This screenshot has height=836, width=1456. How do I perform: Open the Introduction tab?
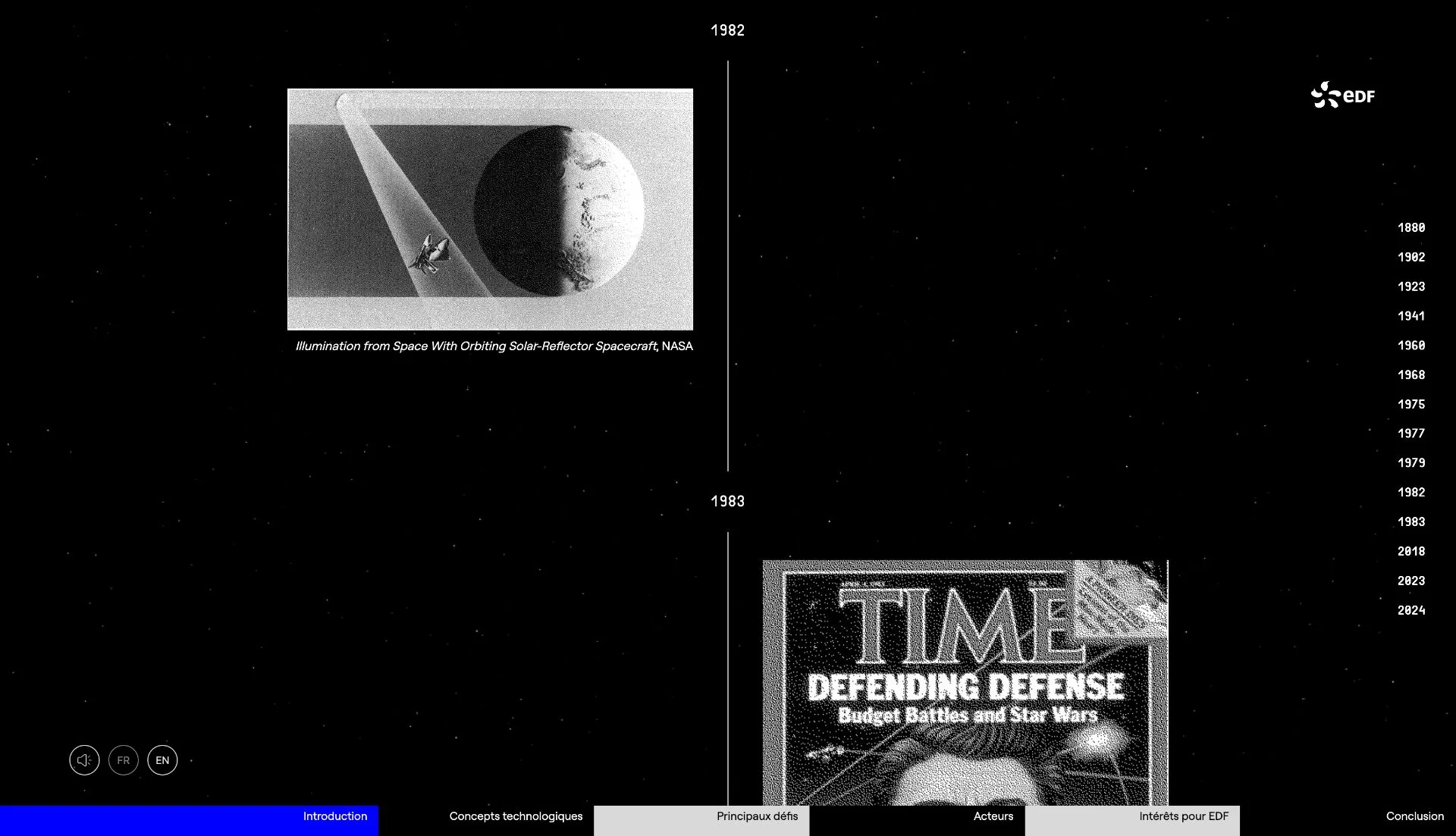[x=334, y=817]
